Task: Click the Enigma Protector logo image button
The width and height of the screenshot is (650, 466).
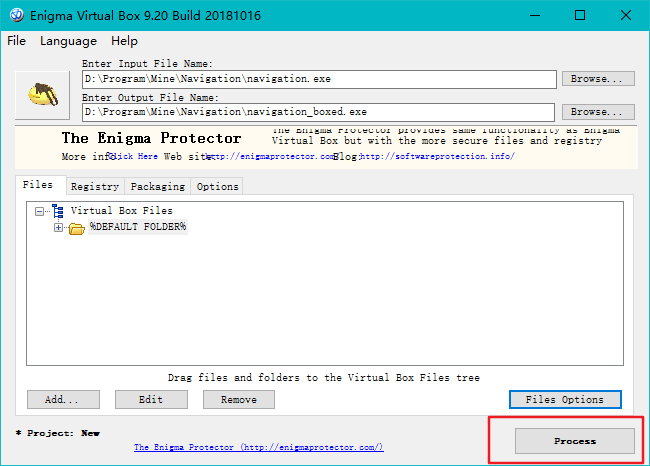Action: tap(43, 95)
